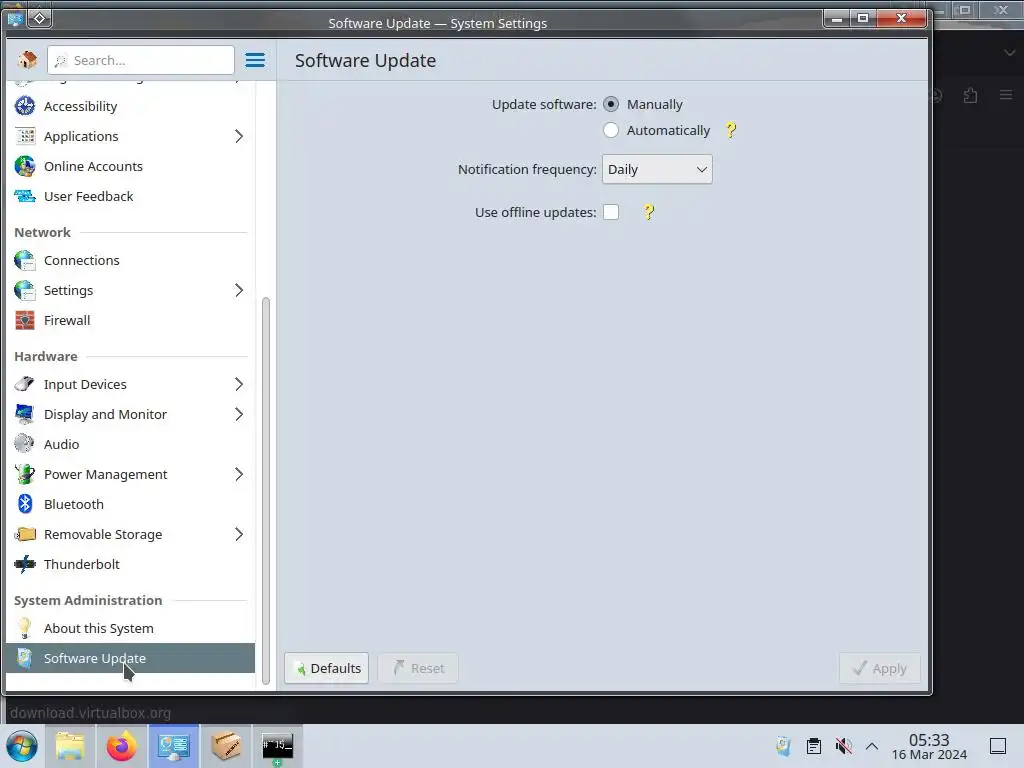Expand Applications submenu chevron
This screenshot has height=768, width=1024.
coord(239,136)
